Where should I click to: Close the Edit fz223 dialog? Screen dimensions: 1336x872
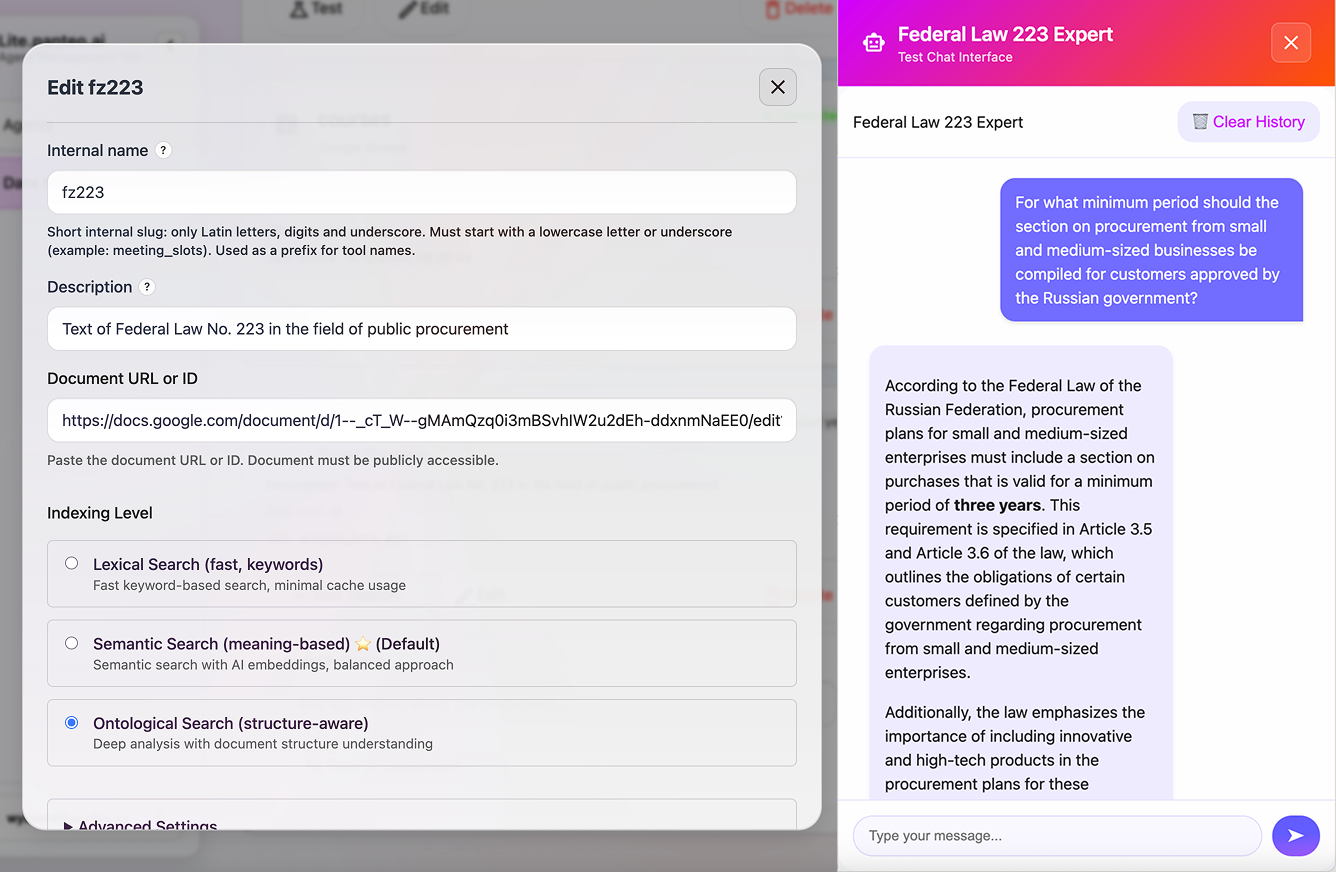[x=777, y=87]
